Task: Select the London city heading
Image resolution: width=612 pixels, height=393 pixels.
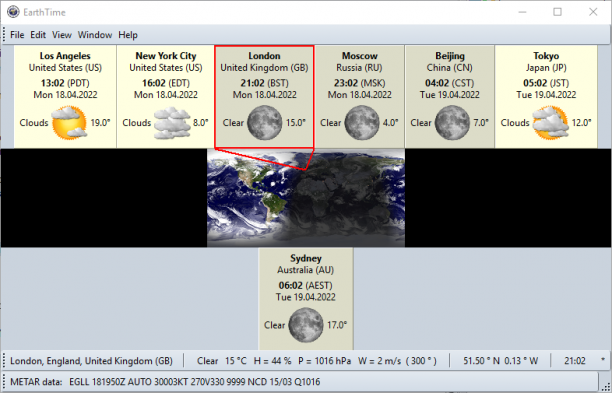Action: point(264,56)
